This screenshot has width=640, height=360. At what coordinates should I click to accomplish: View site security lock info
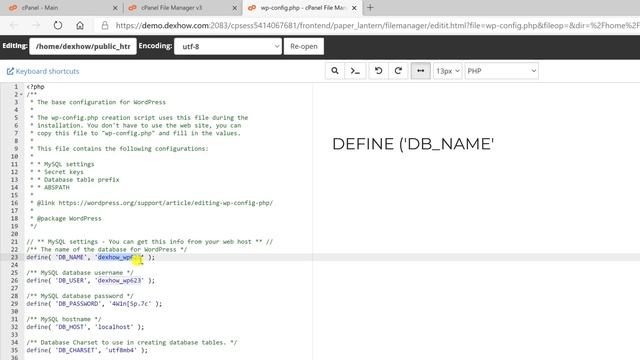(x=105, y=25)
